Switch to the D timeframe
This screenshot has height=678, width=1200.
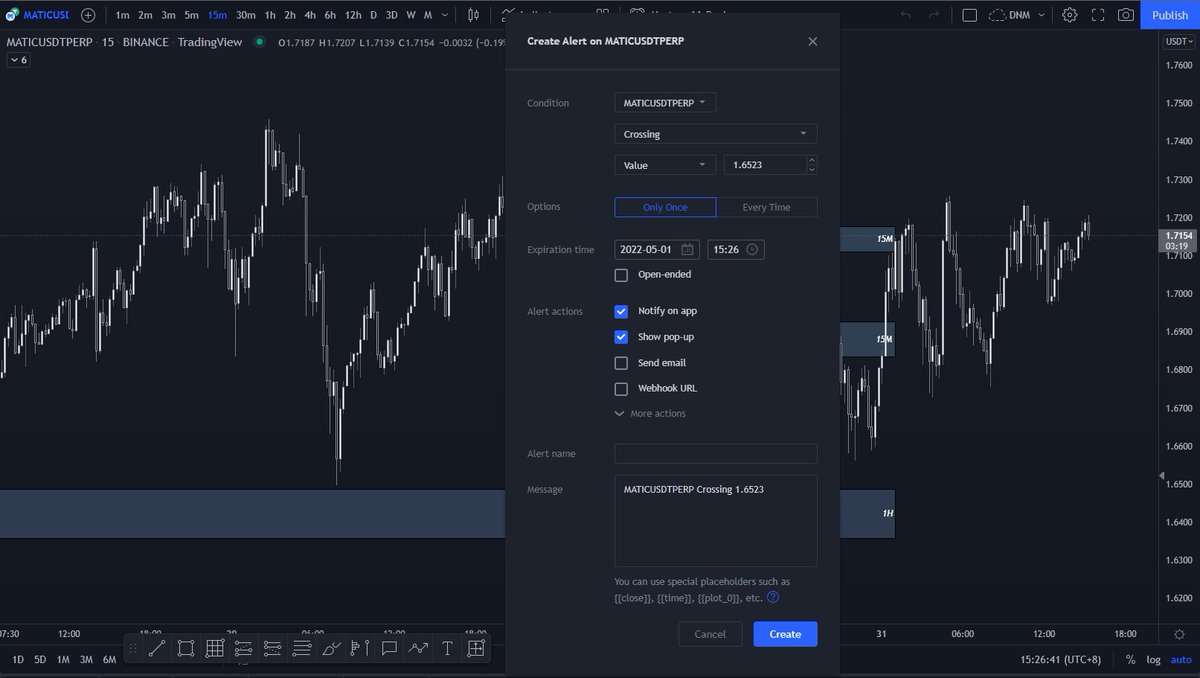click(373, 15)
